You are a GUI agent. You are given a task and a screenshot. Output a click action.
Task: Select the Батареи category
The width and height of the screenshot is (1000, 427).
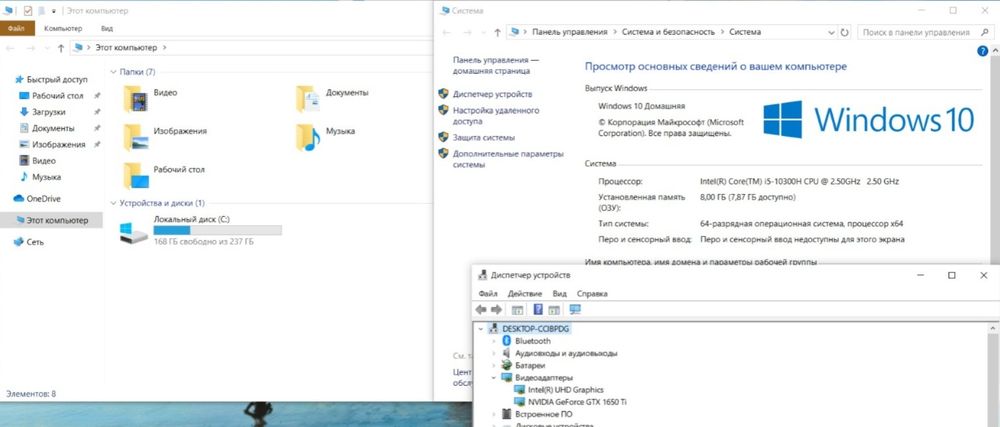coord(523,366)
